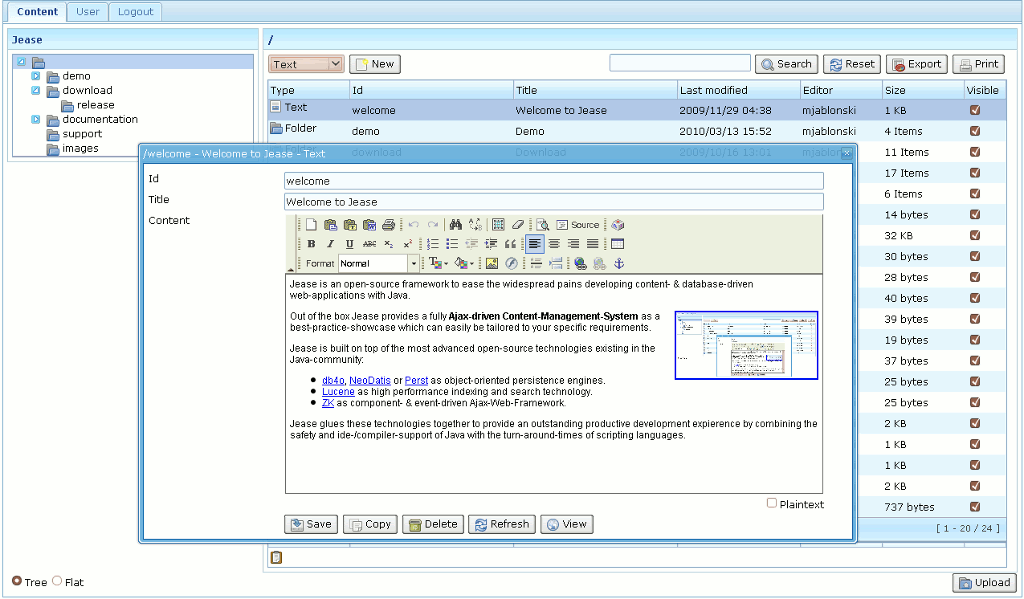This screenshot has width=1024, height=599.
Task: Insert a bulleted list
Action: (x=452, y=244)
